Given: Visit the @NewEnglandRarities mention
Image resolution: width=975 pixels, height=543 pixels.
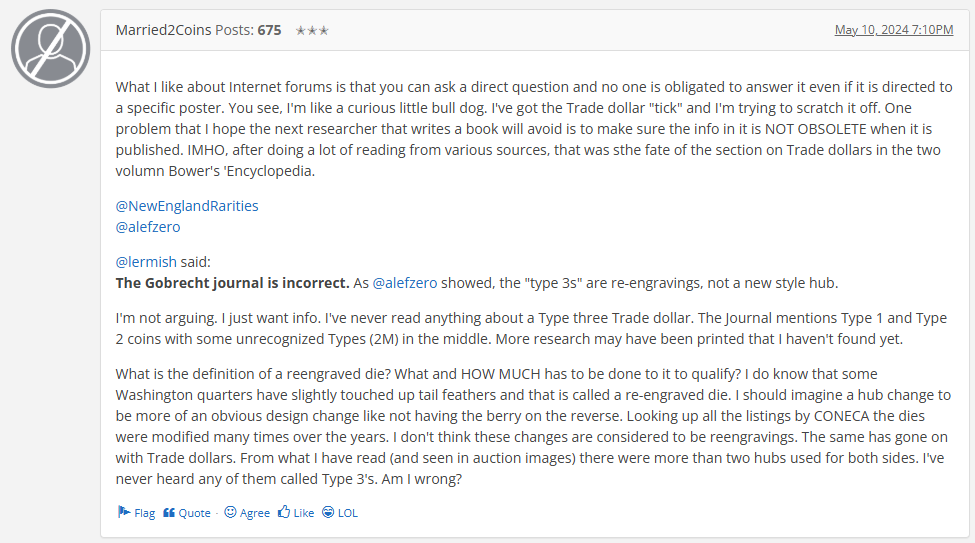Looking at the screenshot, I should pos(187,206).
